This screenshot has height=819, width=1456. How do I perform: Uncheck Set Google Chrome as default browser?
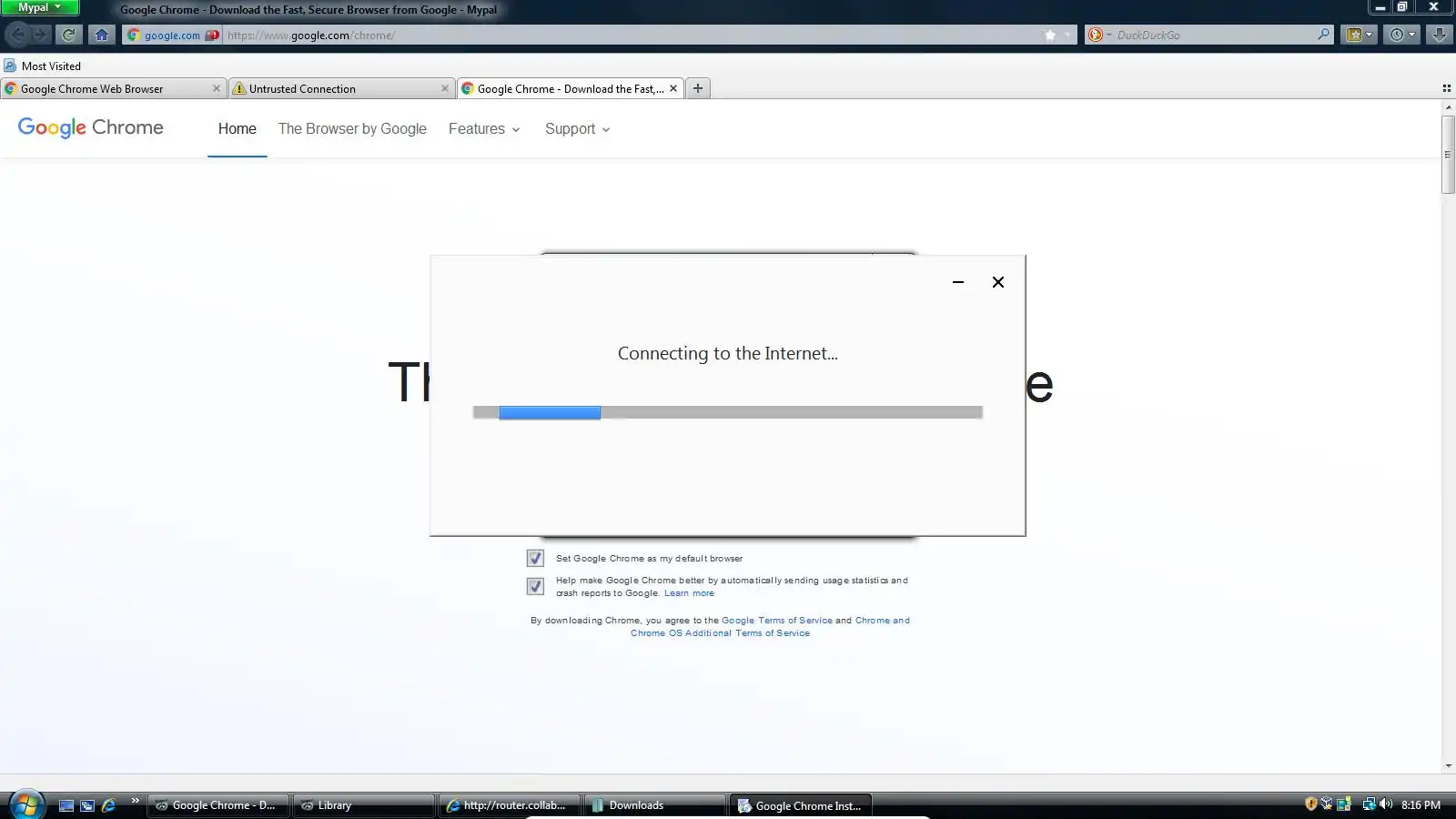535,558
